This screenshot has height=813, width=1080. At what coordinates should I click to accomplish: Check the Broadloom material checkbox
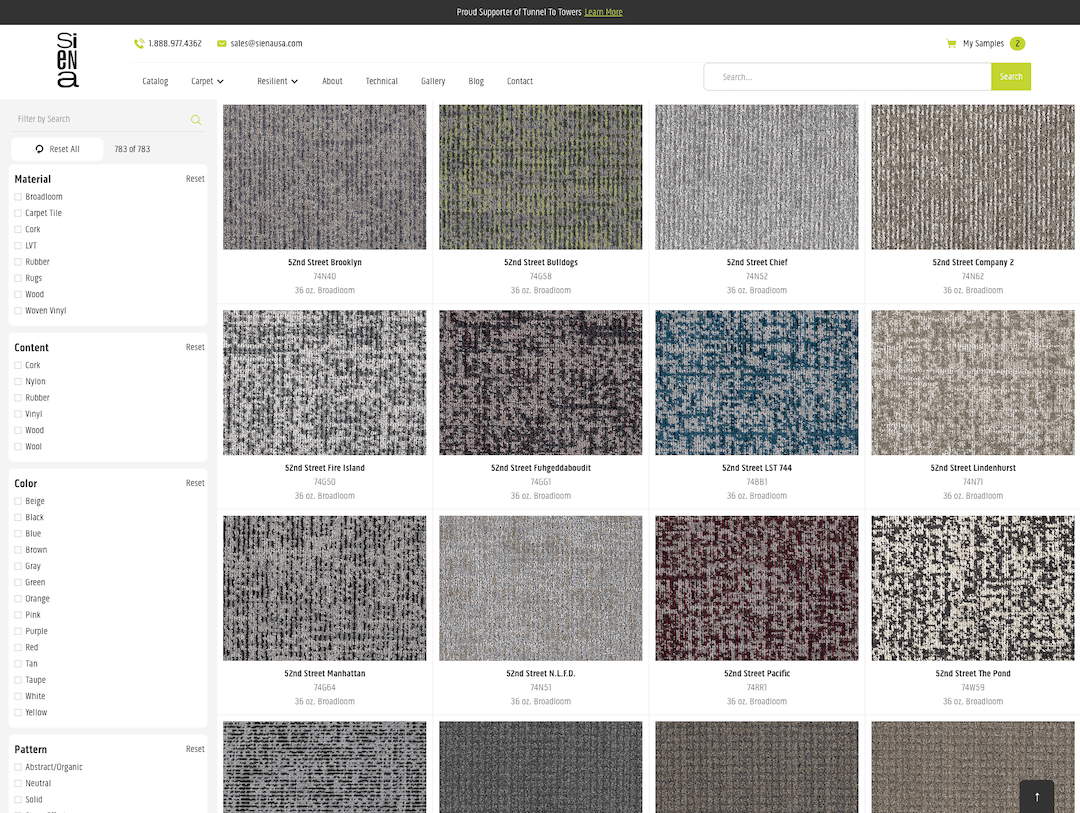click(18, 197)
